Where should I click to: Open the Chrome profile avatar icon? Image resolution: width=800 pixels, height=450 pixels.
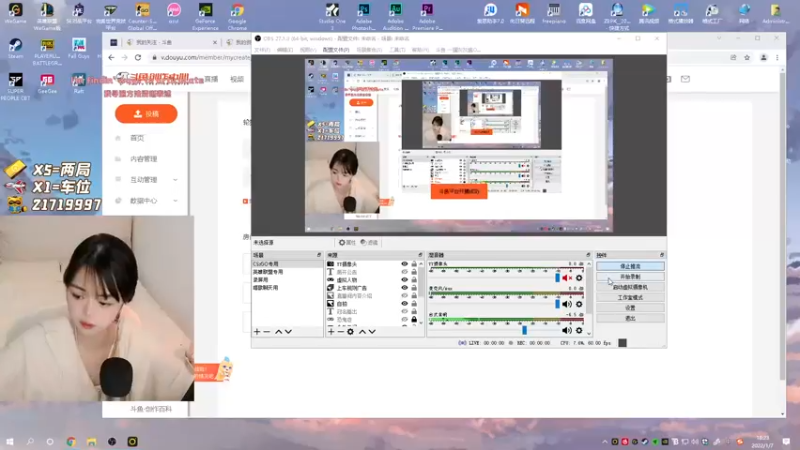pos(764,58)
